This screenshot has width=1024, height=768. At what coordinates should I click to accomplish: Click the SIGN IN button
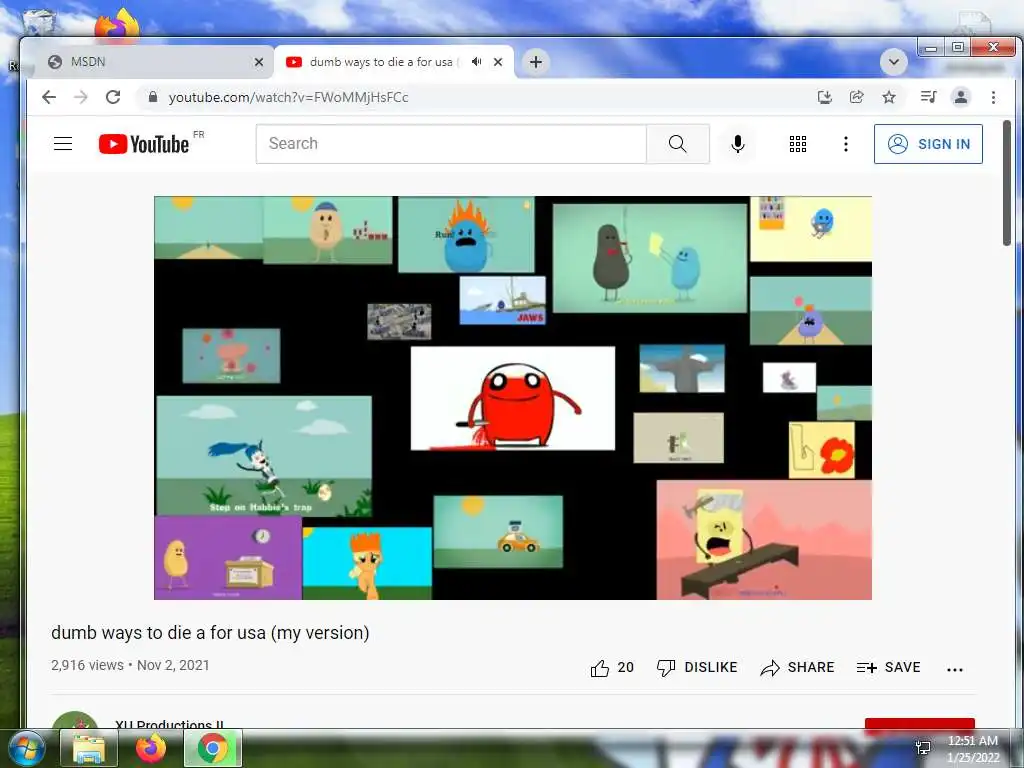click(x=928, y=144)
